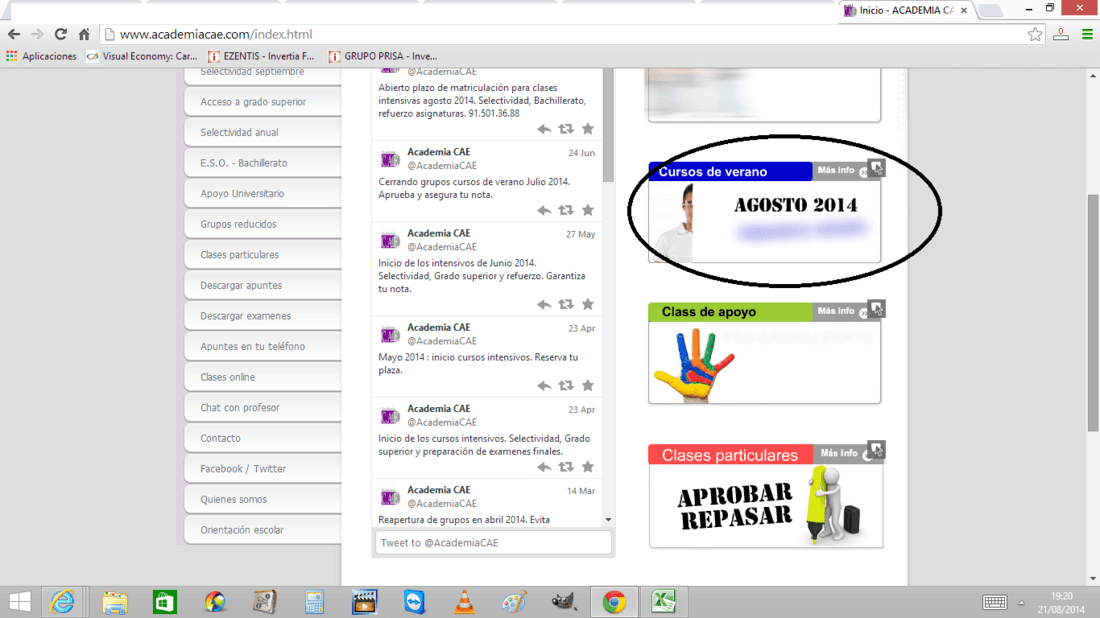Open the TeamViewer taskbar icon

tap(414, 602)
